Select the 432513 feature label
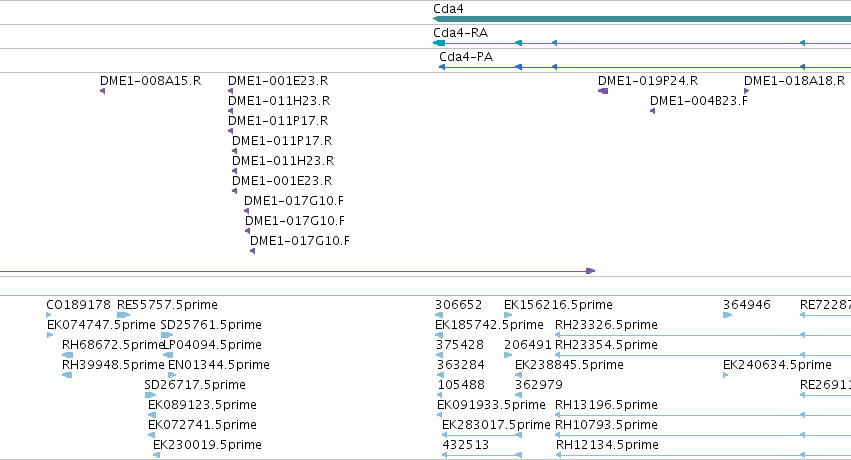Viewport: 851px width, 460px height. point(466,445)
